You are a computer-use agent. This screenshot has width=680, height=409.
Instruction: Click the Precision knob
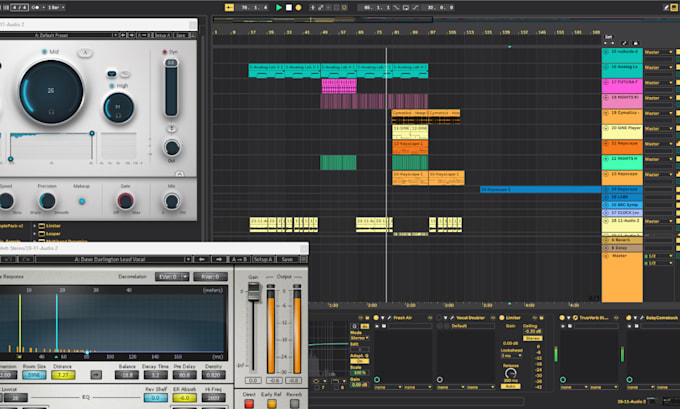point(47,201)
